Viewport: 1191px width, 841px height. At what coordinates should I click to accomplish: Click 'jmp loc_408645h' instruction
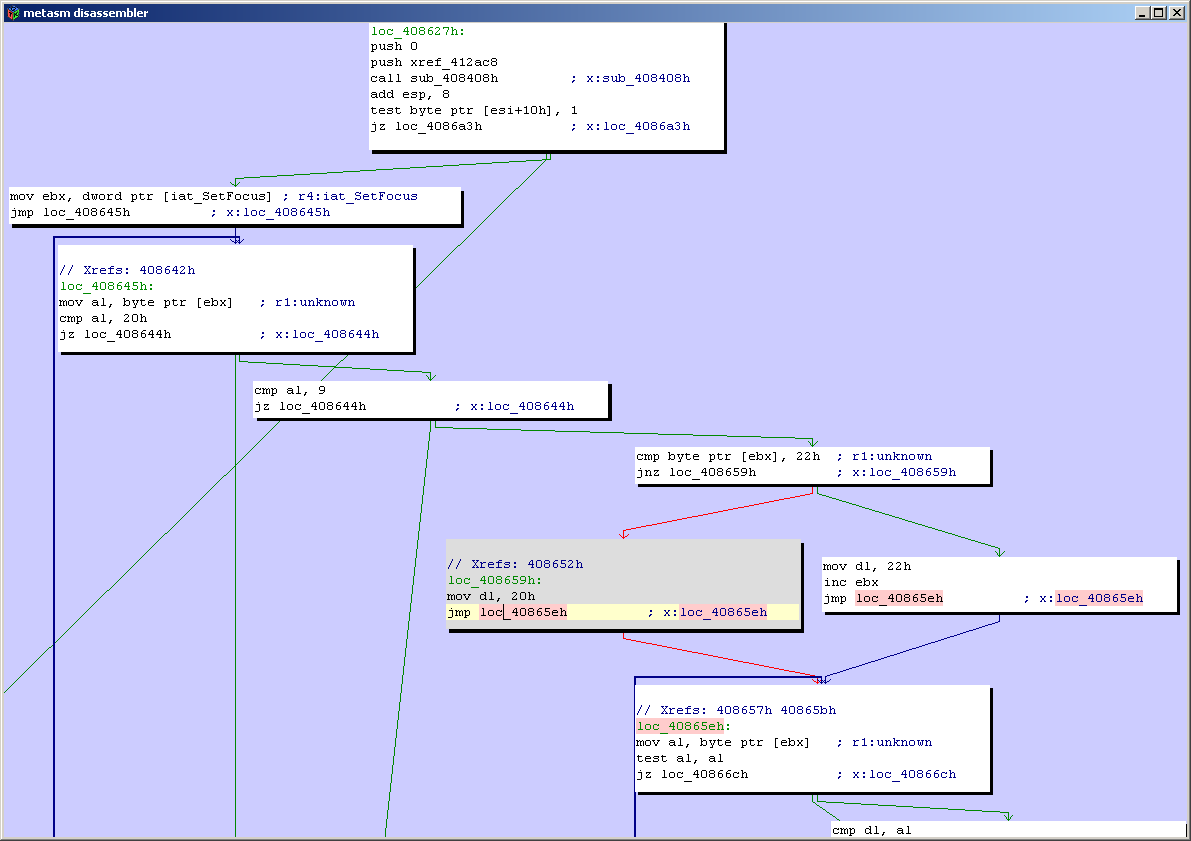tap(70, 212)
